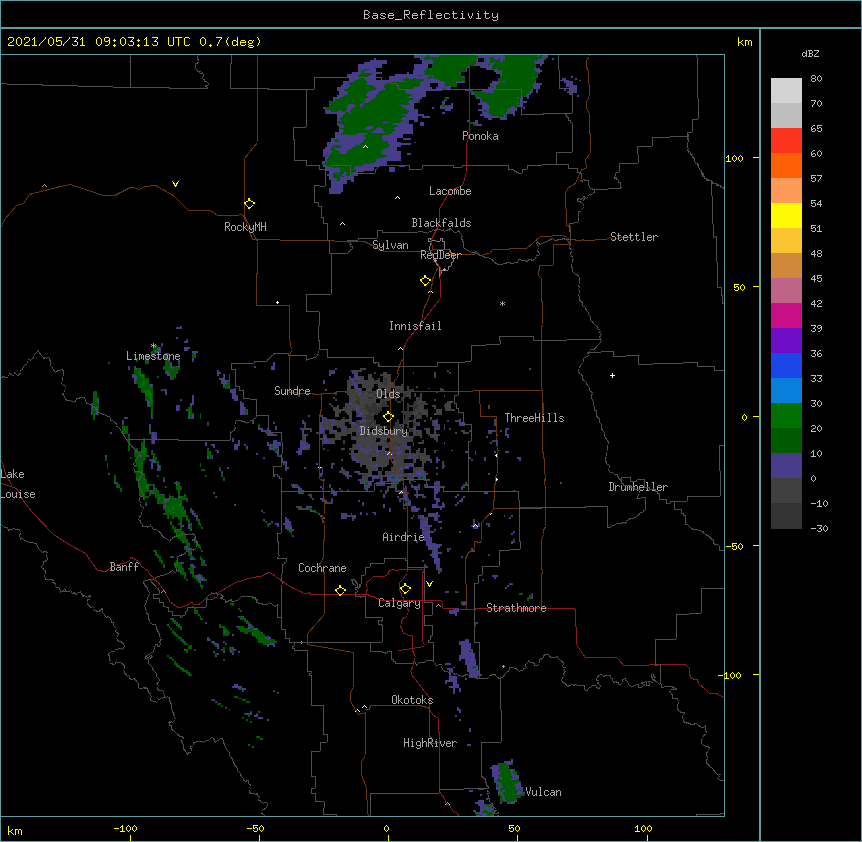Pick the bright yellow 51-54 dBZ swatch
Screen dimensions: 862x842
[x=786, y=215]
